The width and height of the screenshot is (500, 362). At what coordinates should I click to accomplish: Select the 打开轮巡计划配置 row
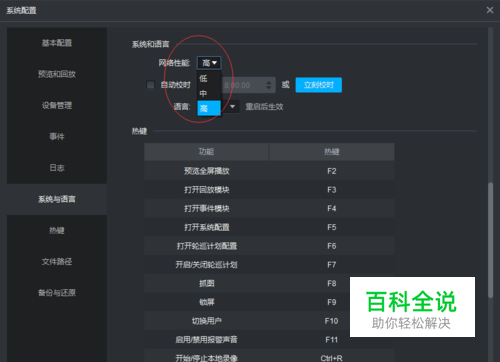click(x=269, y=246)
